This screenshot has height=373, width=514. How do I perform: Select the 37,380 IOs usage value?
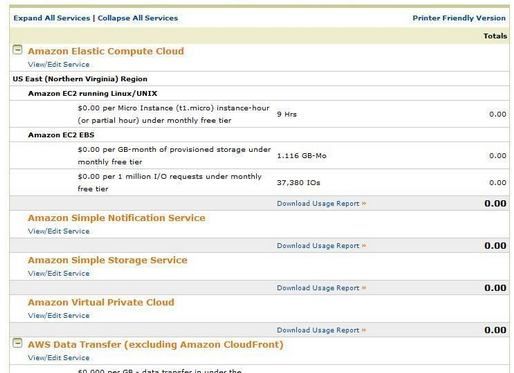pos(298,183)
